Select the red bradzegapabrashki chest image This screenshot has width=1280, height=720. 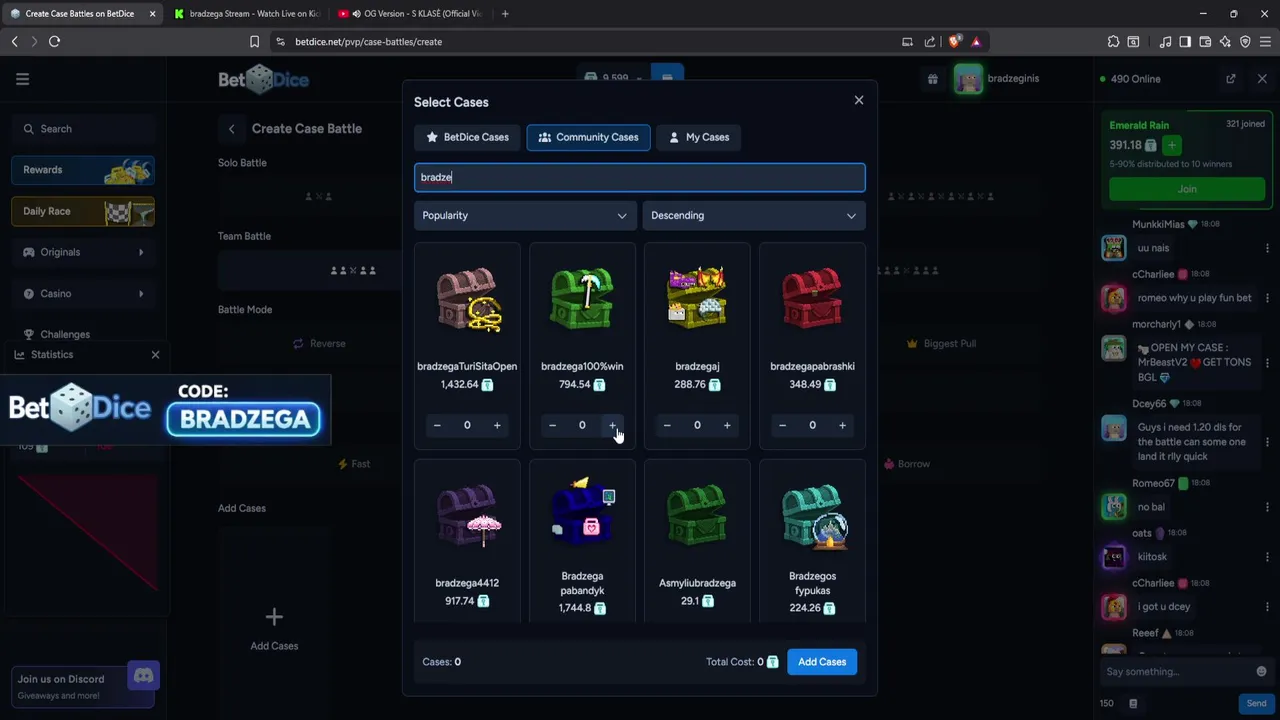tap(812, 299)
